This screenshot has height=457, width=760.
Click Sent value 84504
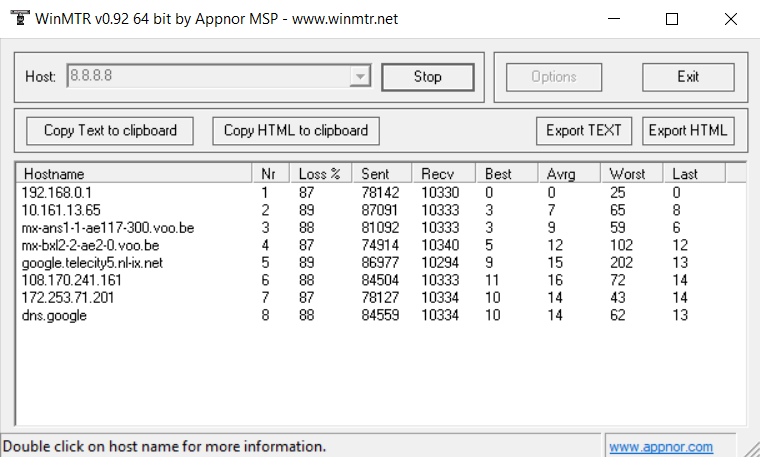coord(380,280)
